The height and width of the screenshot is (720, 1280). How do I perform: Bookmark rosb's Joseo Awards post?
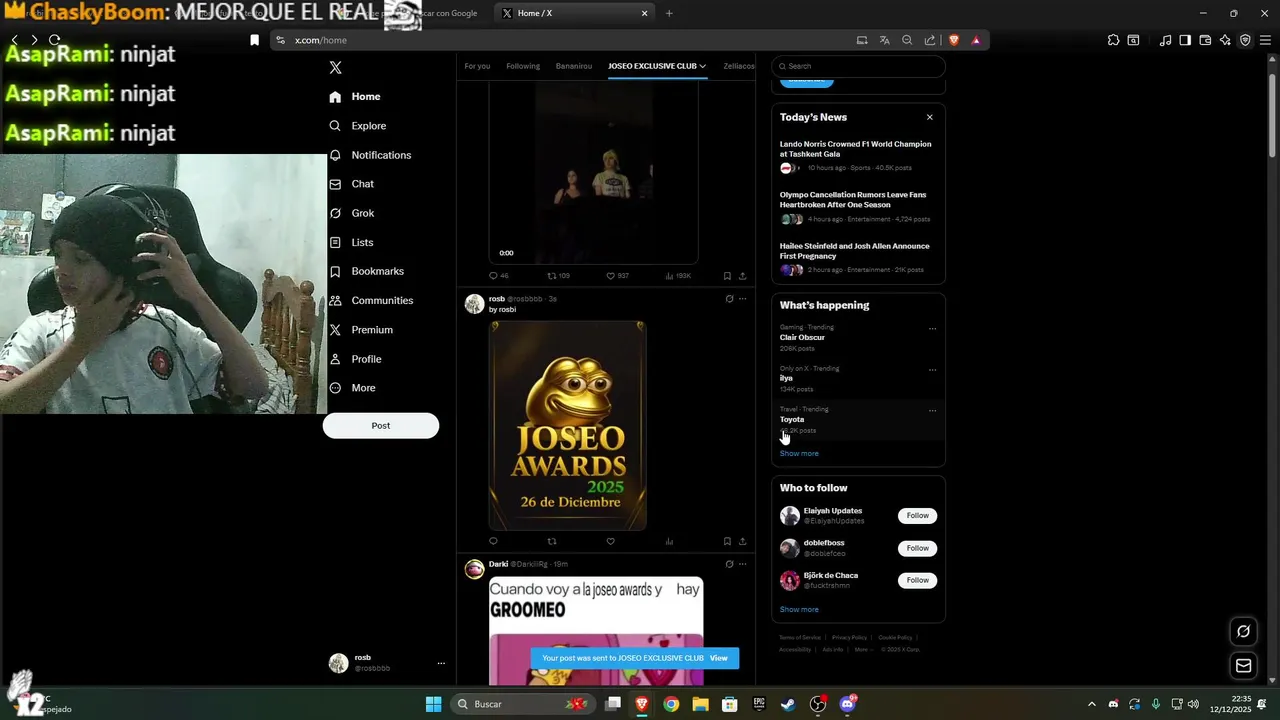[727, 542]
